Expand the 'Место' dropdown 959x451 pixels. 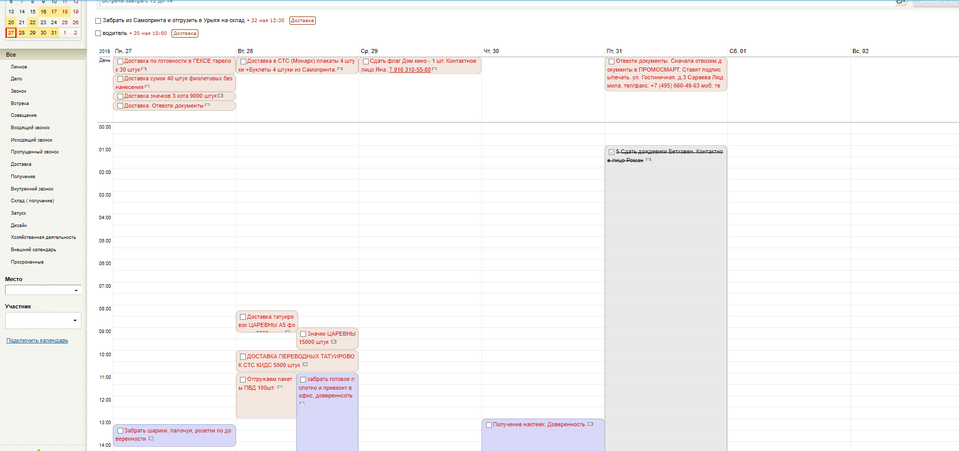tap(75, 291)
